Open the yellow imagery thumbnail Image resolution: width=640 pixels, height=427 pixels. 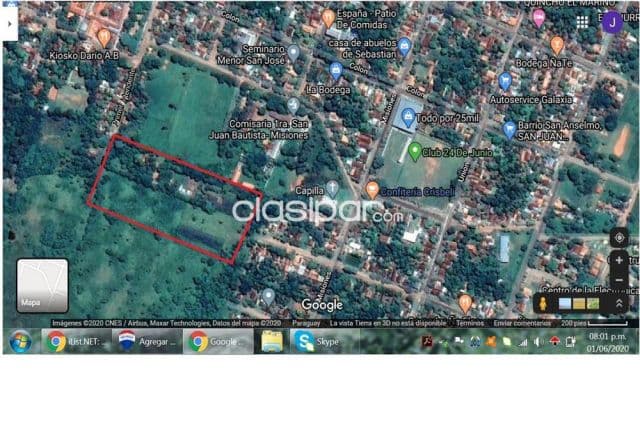[x=579, y=304]
